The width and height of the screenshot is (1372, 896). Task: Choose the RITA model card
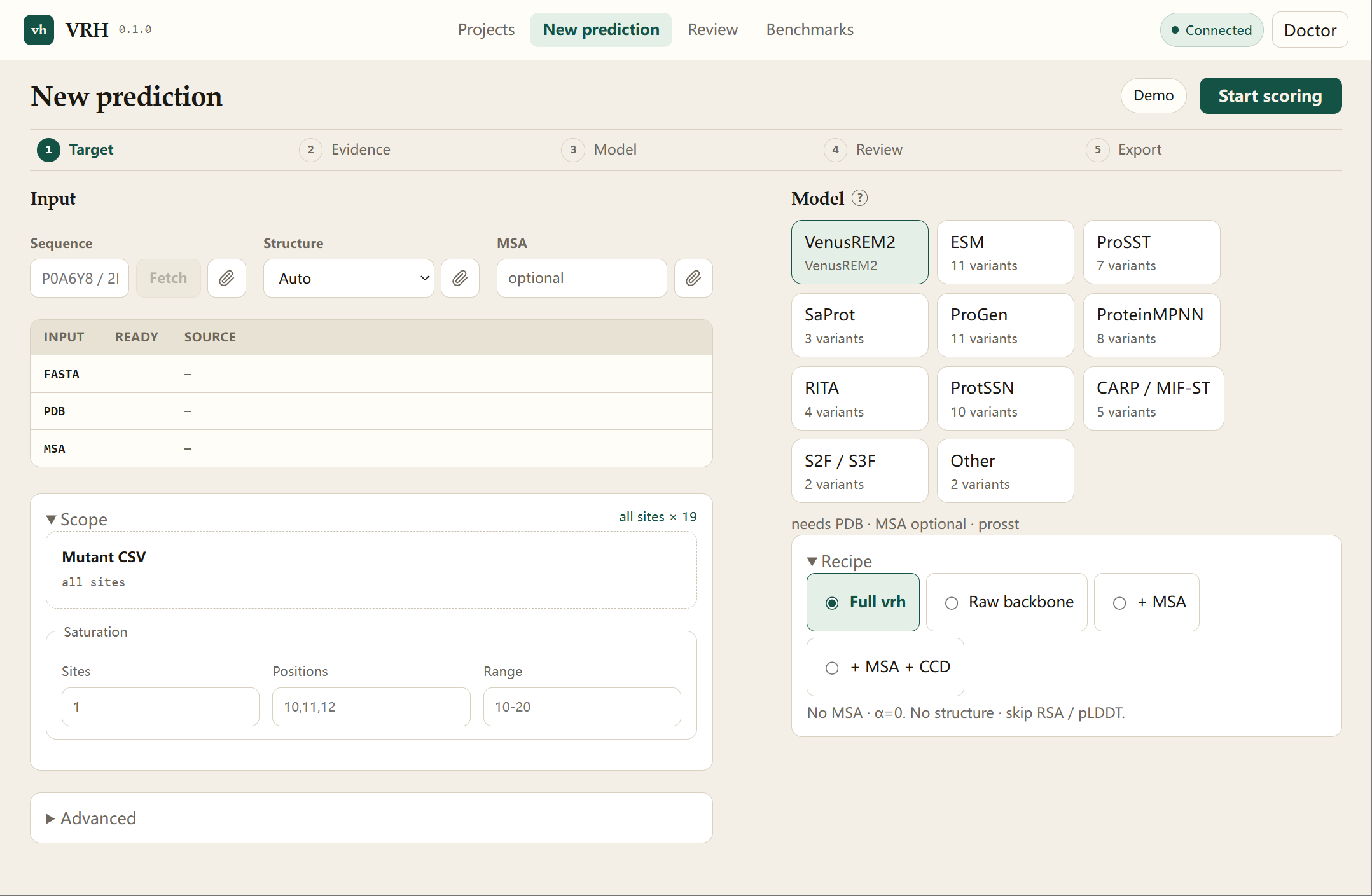859,398
